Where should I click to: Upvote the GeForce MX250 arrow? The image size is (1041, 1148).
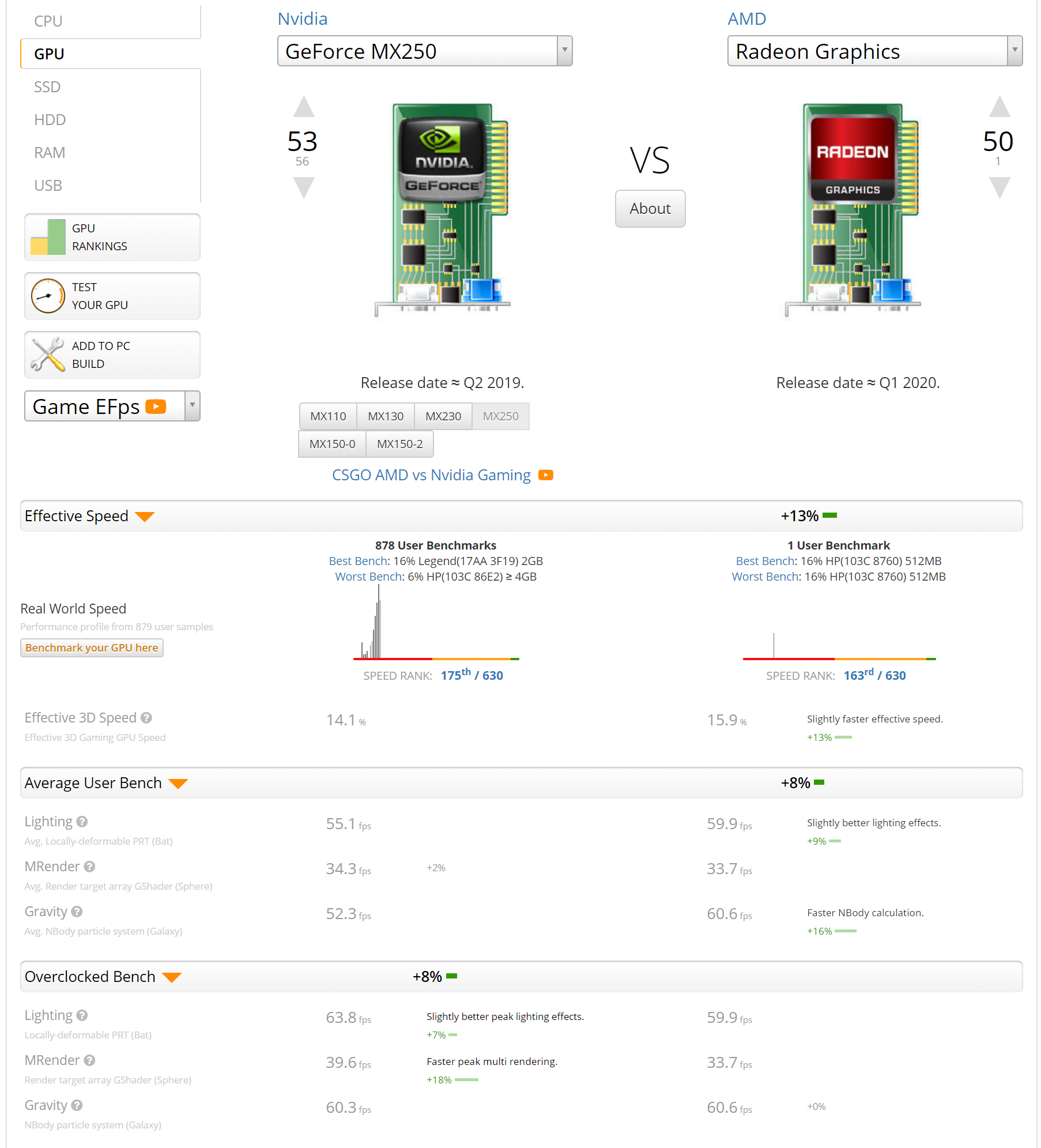[x=304, y=107]
